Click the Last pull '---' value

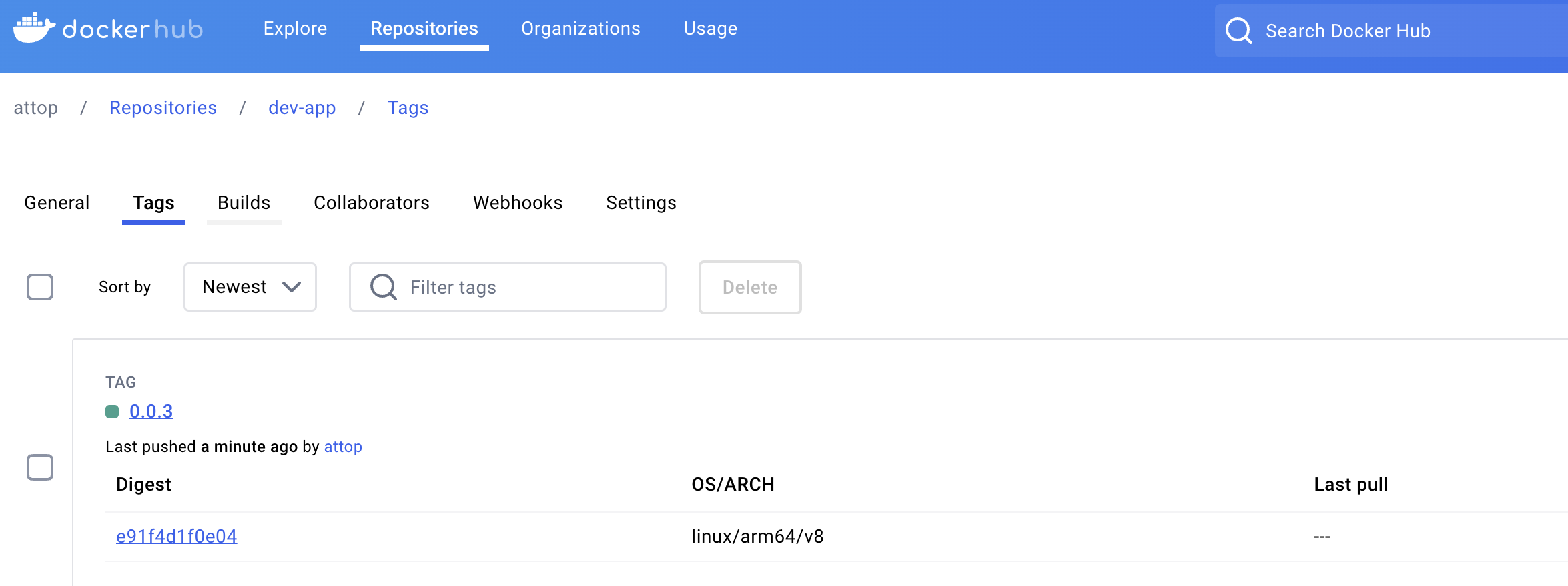(1322, 537)
